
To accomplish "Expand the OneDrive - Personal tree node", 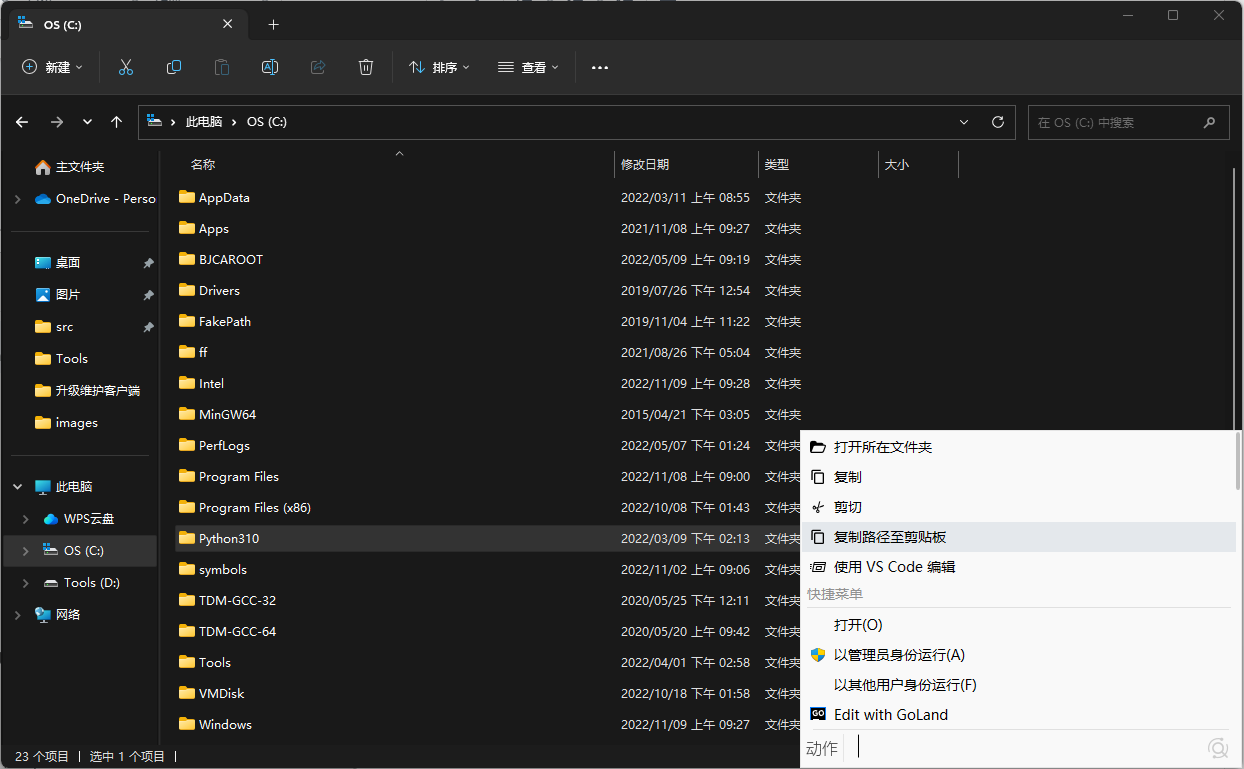I will click(x=17, y=199).
